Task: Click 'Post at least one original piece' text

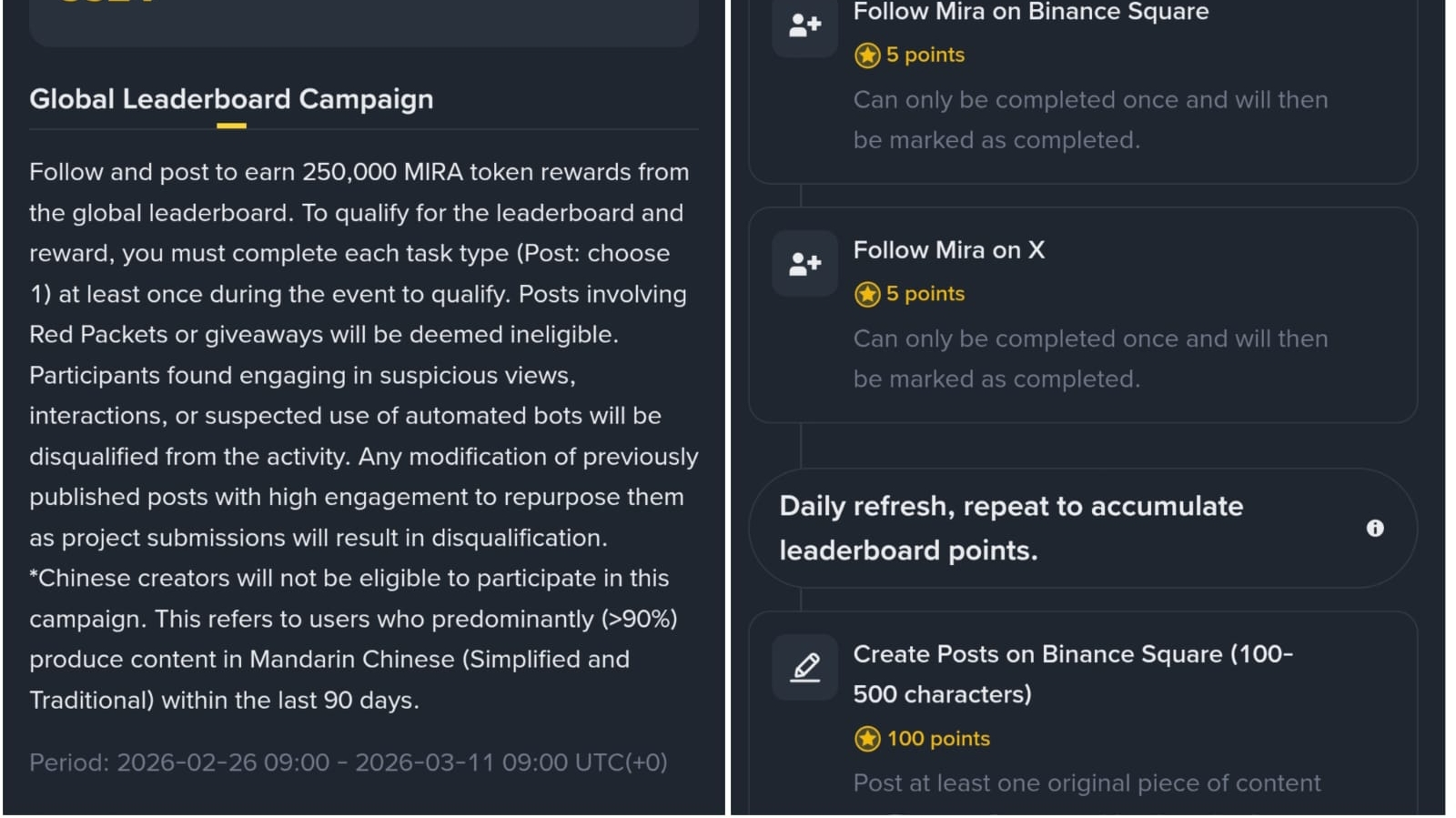Action: pos(1087,783)
